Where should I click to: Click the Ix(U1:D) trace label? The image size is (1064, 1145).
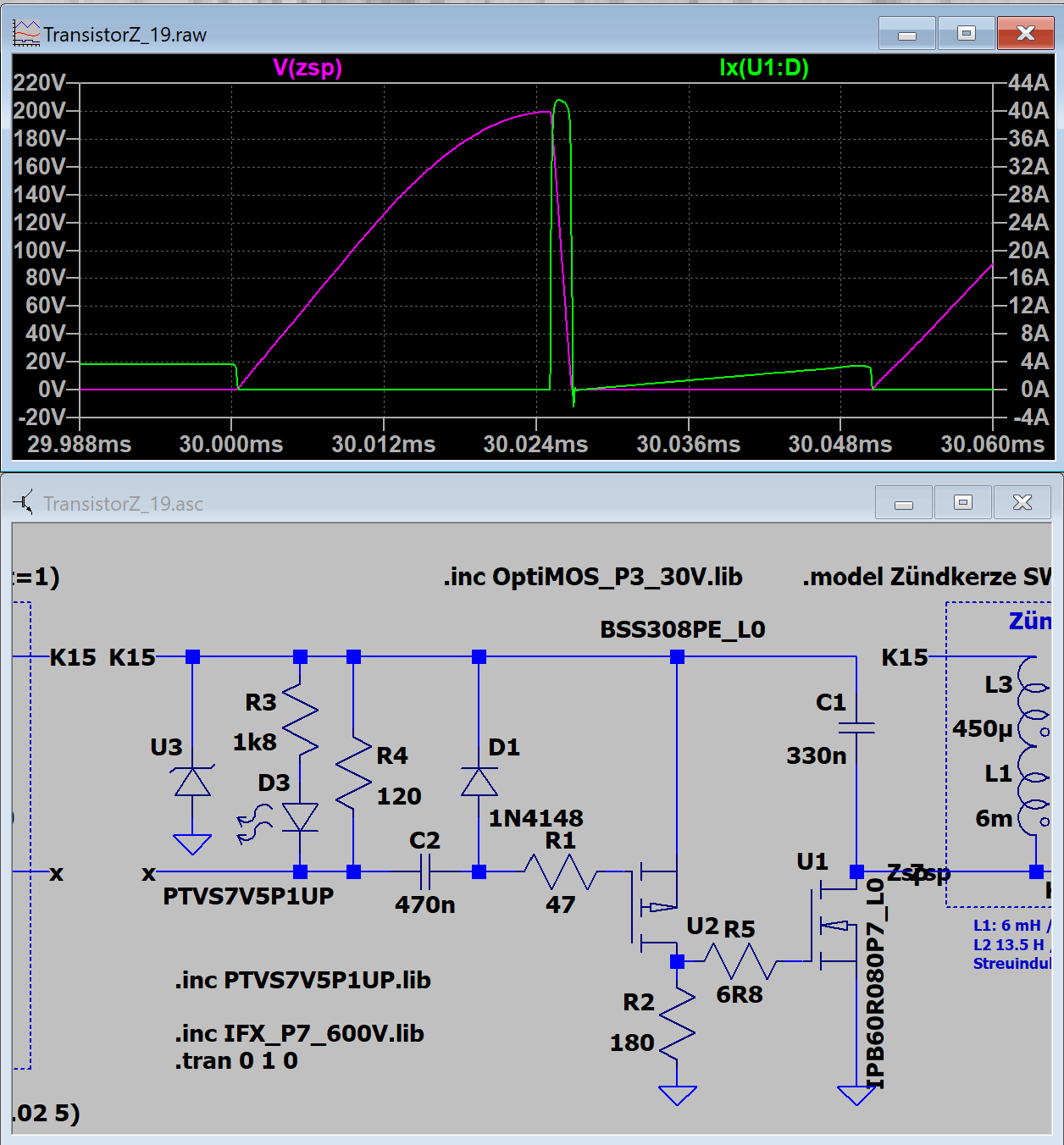pos(763,68)
